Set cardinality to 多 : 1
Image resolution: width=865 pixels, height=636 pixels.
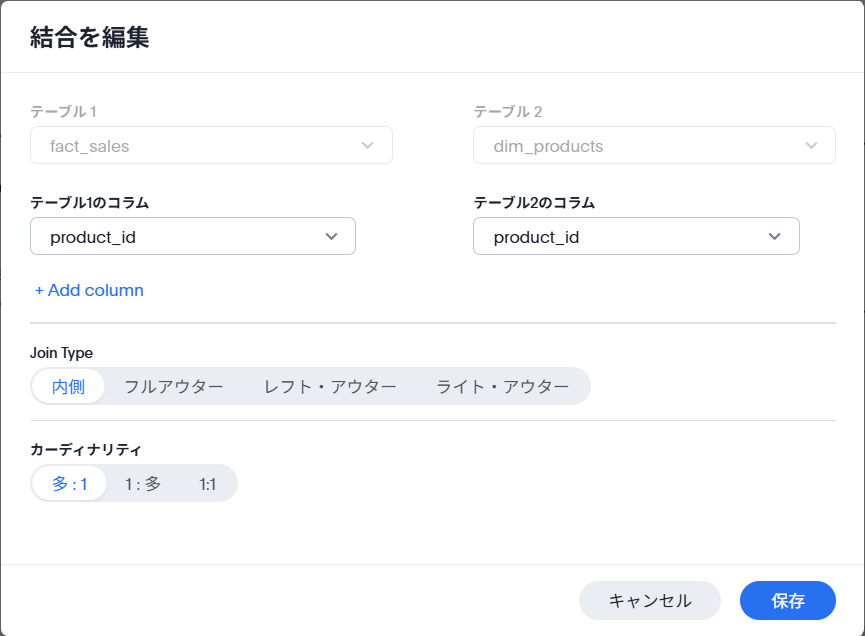(70, 484)
